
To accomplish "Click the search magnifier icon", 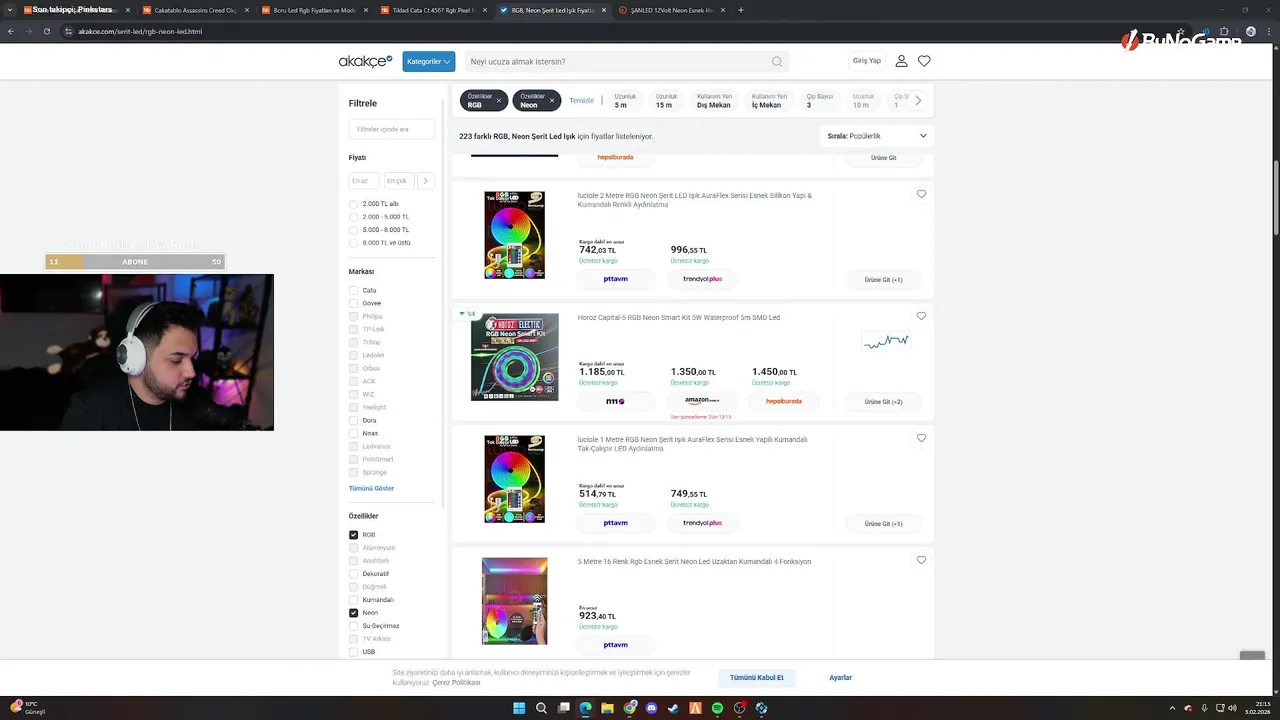I will [777, 62].
